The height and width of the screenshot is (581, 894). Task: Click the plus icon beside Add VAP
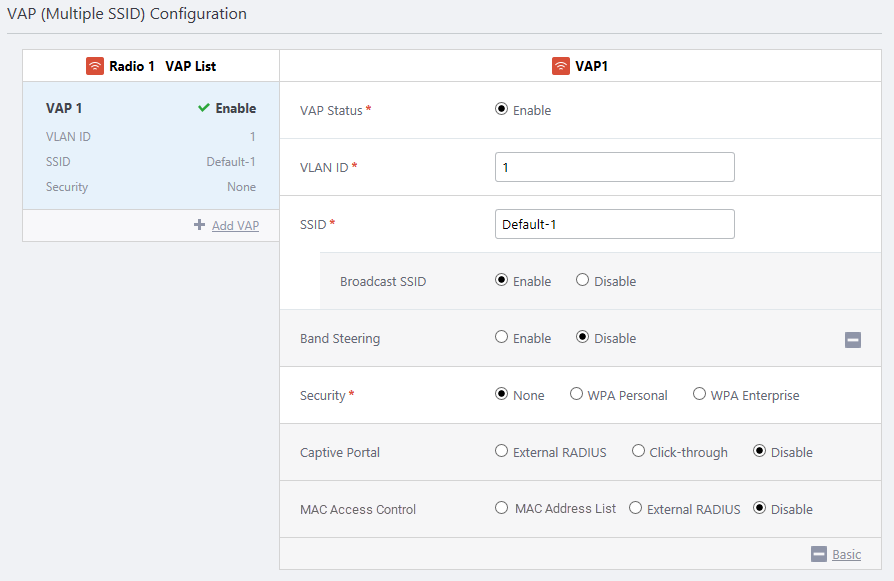click(200, 226)
